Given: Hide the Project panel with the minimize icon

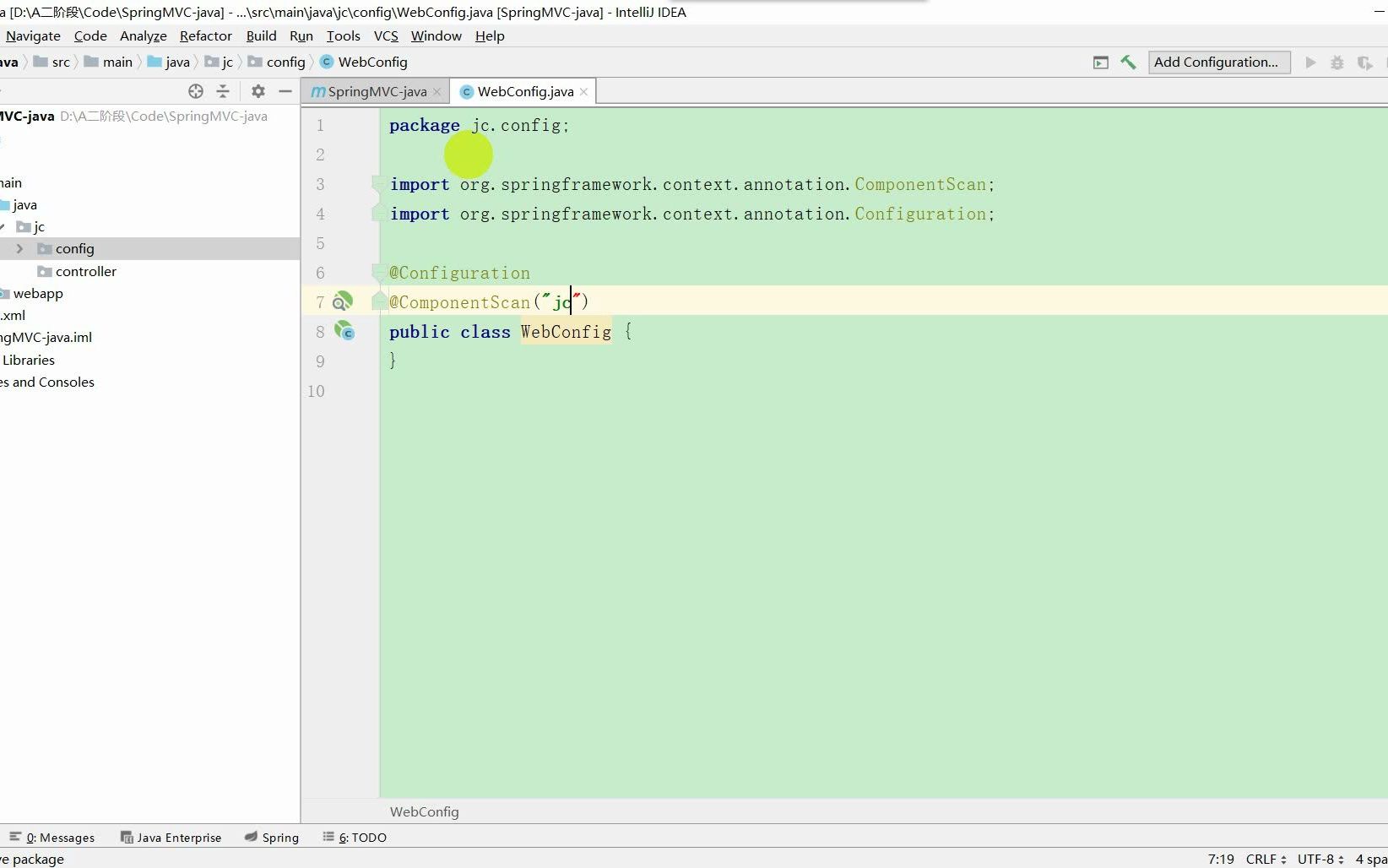Looking at the screenshot, I should [285, 91].
